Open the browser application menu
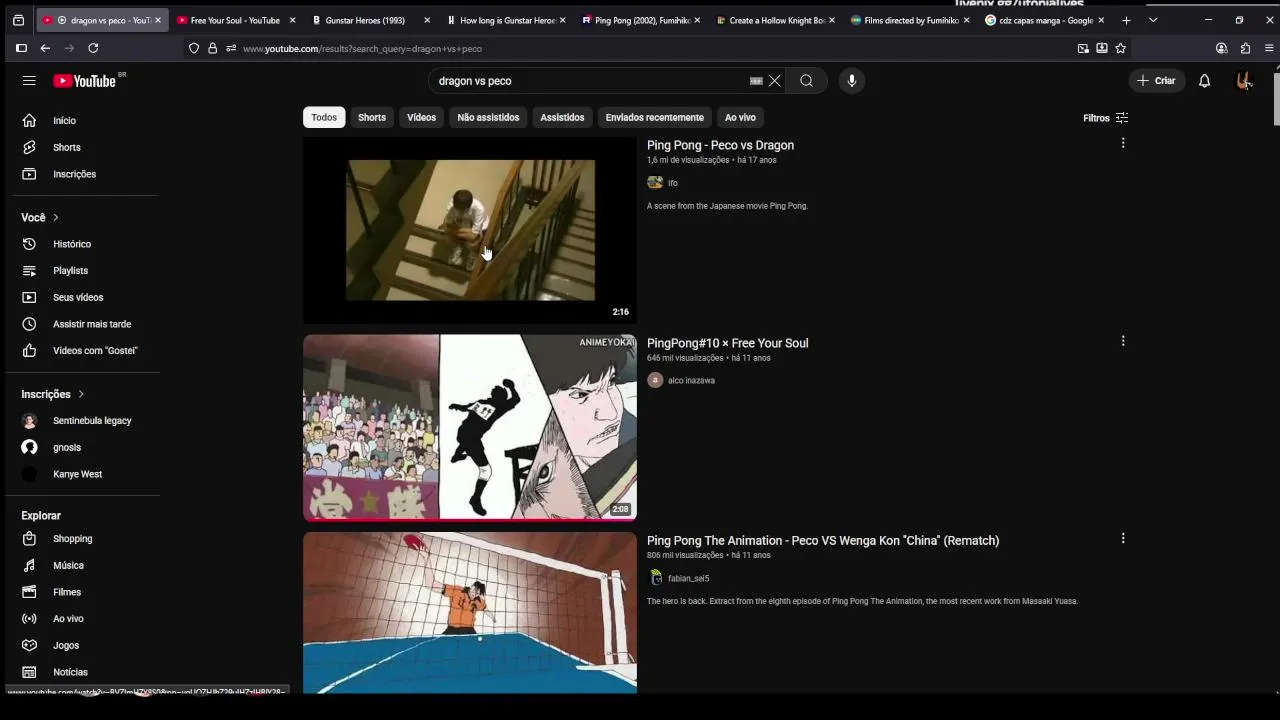The image size is (1280, 720). [x=1269, y=48]
